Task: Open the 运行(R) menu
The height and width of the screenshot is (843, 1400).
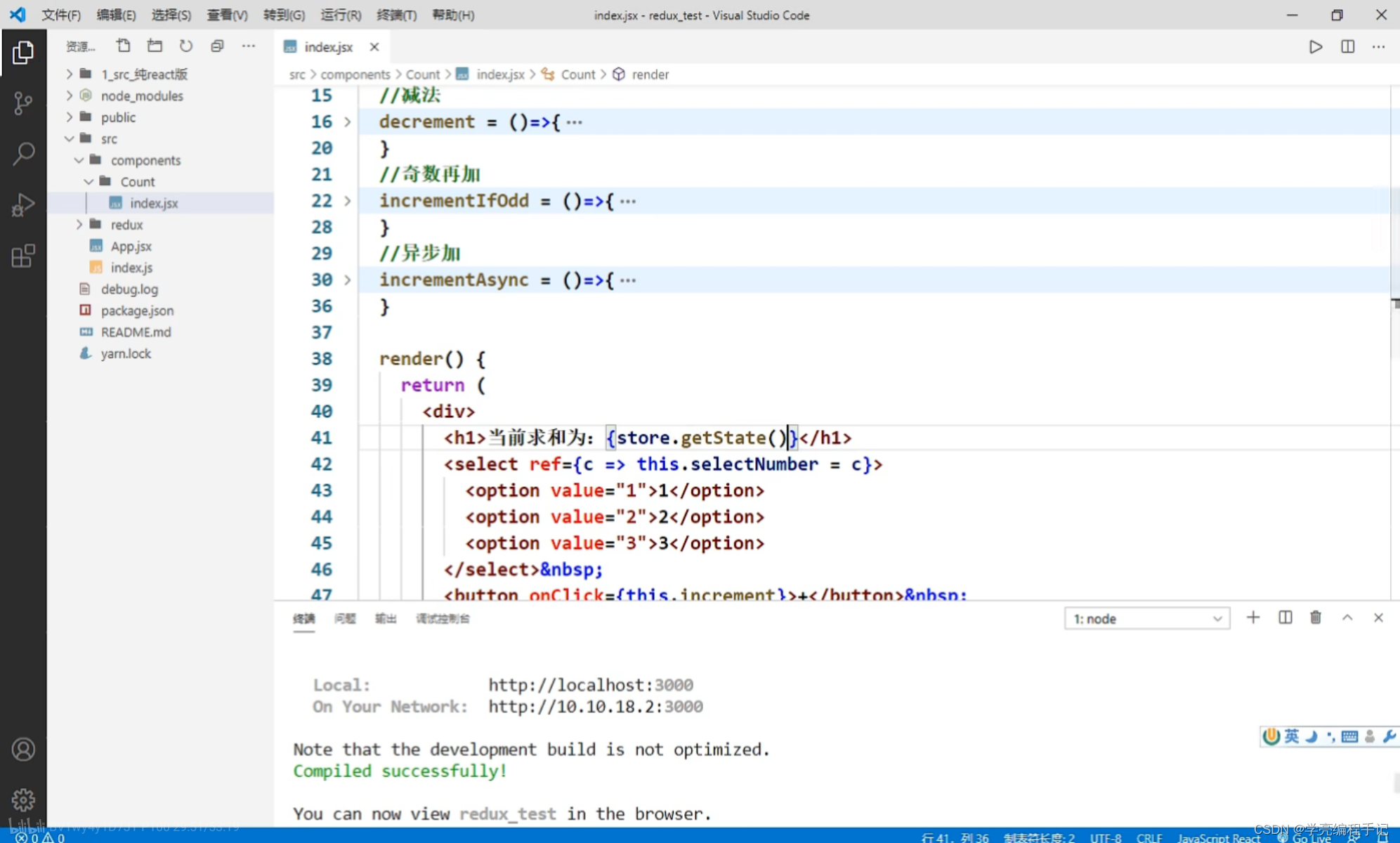Action: pyautogui.click(x=341, y=15)
